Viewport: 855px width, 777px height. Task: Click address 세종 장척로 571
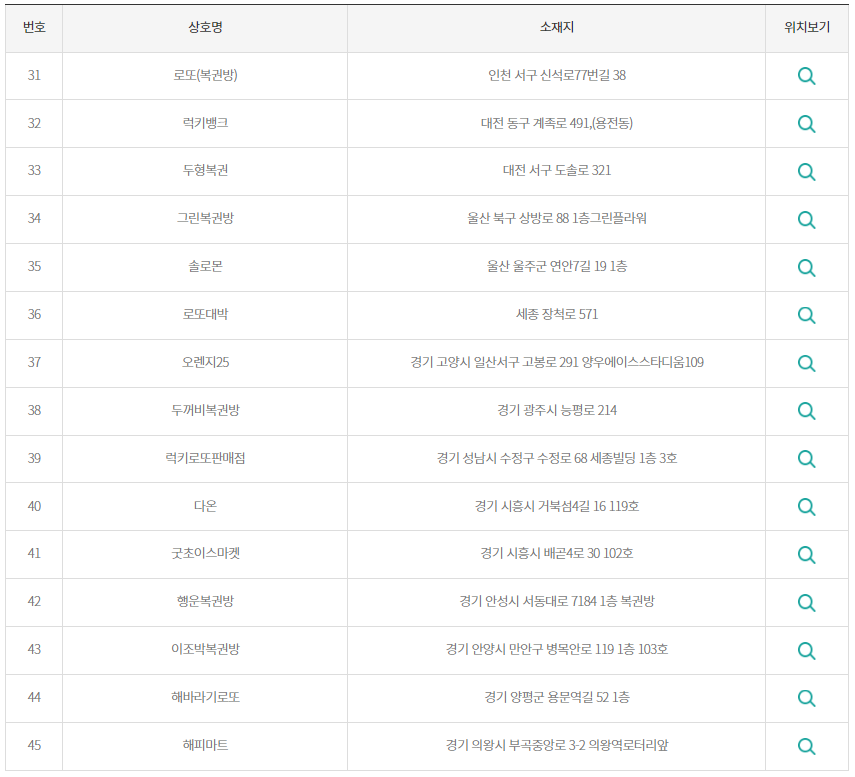[x=557, y=315]
